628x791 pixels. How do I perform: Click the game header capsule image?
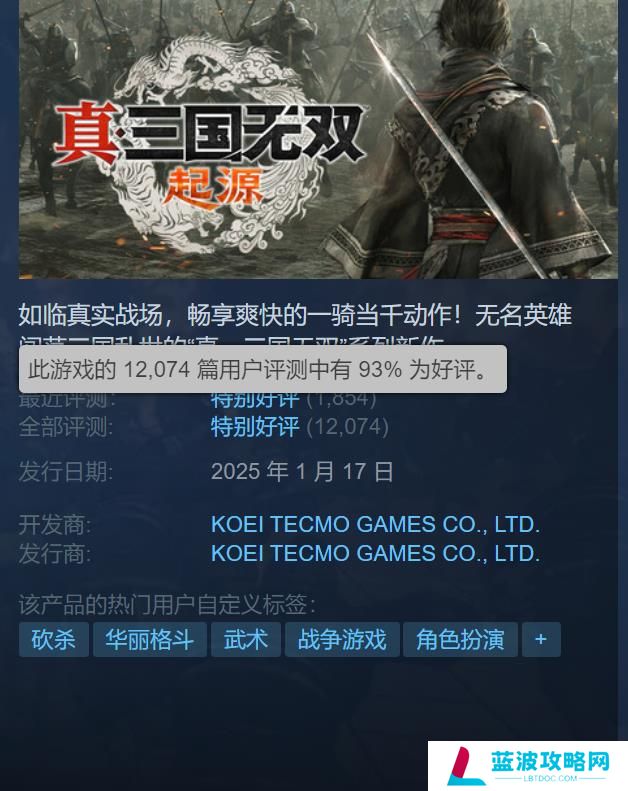318,139
